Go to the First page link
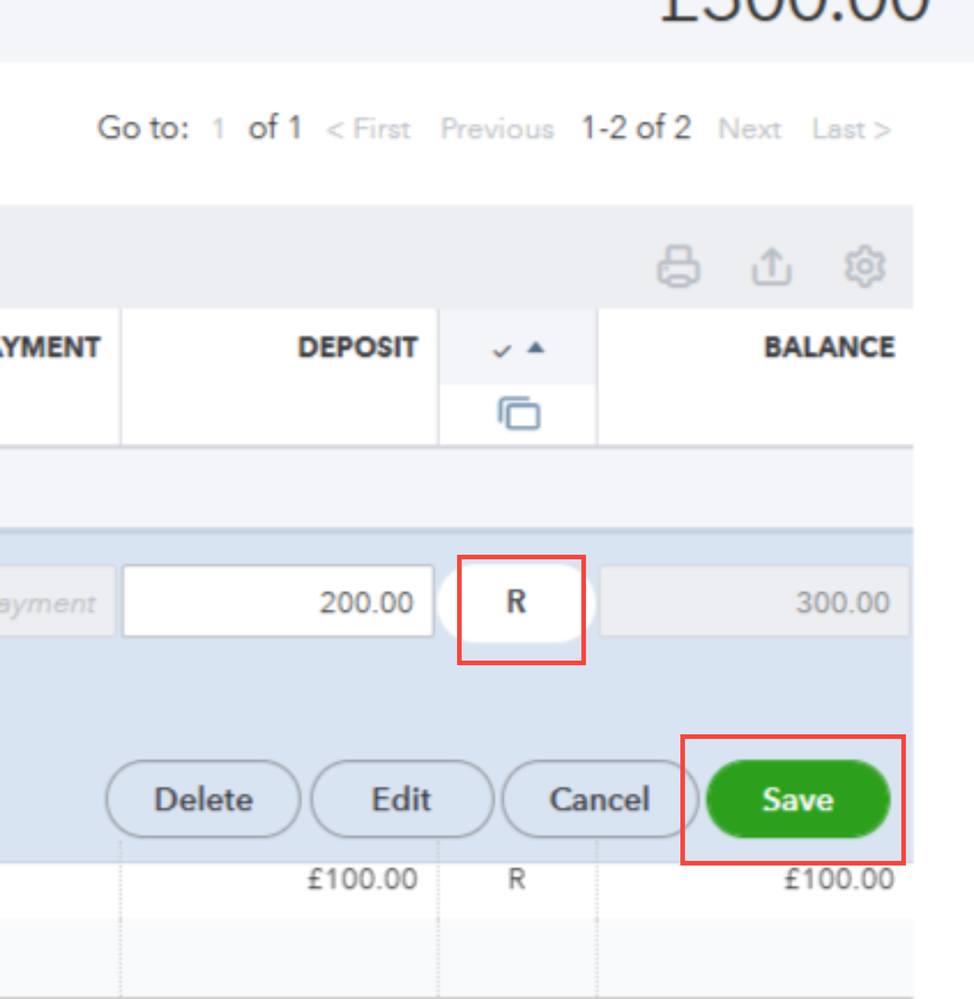Image resolution: width=974 pixels, height=999 pixels. point(368,129)
